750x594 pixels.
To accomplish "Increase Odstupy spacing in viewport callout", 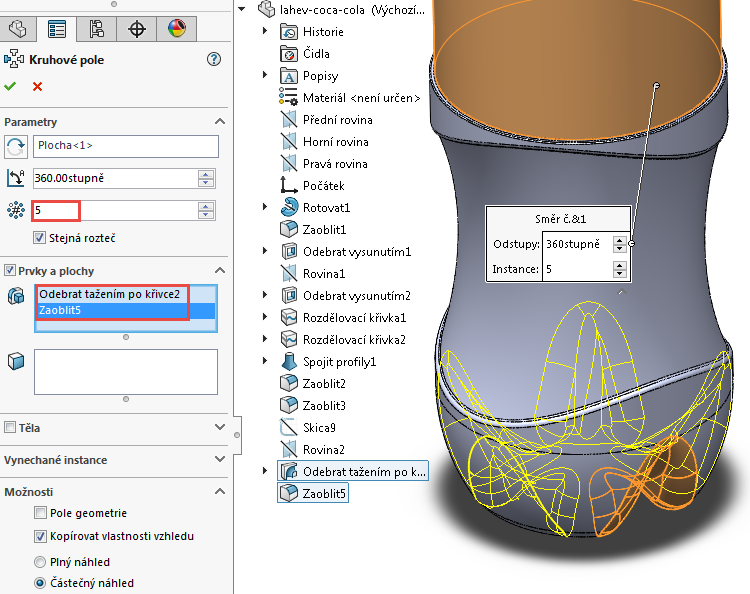I will 619,240.
